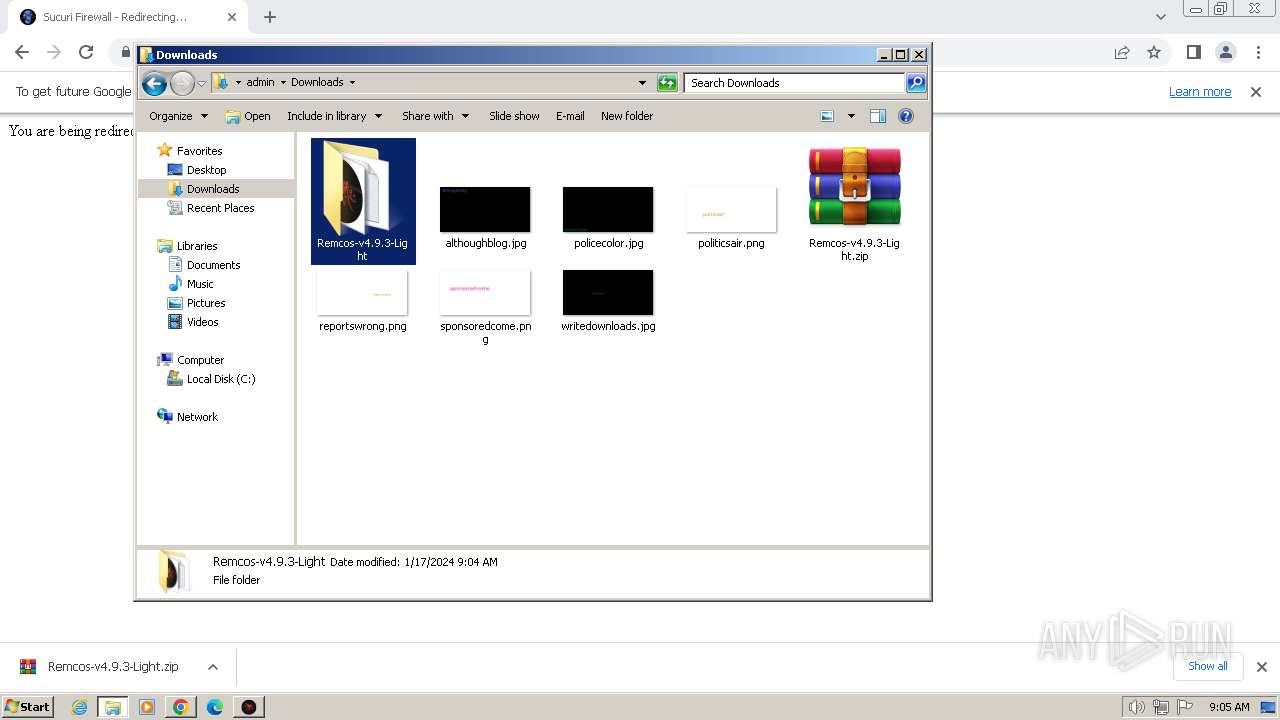Open options arrow for downloaded Remcos zip
1280x720 pixels.
(212, 667)
